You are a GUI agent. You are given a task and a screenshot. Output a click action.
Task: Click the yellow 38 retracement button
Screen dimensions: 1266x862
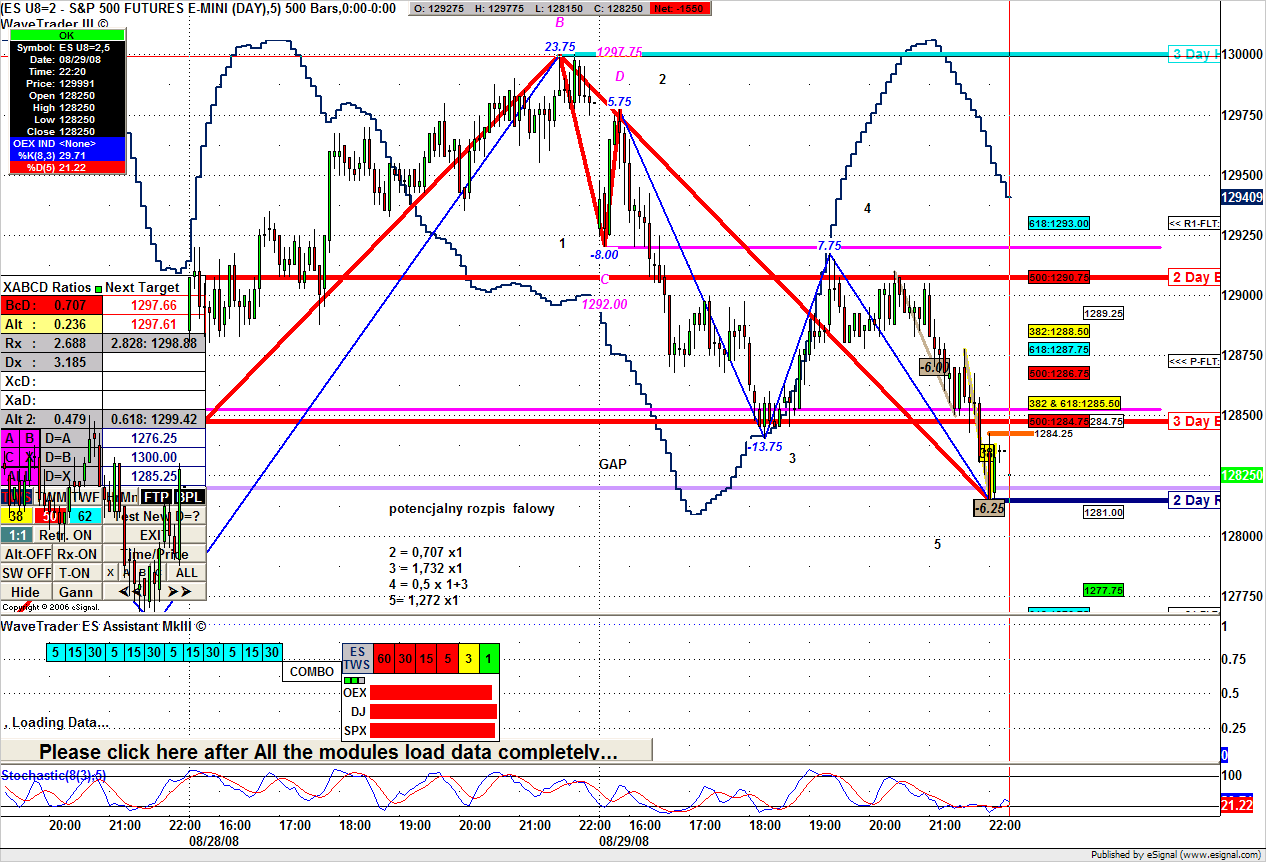17,515
